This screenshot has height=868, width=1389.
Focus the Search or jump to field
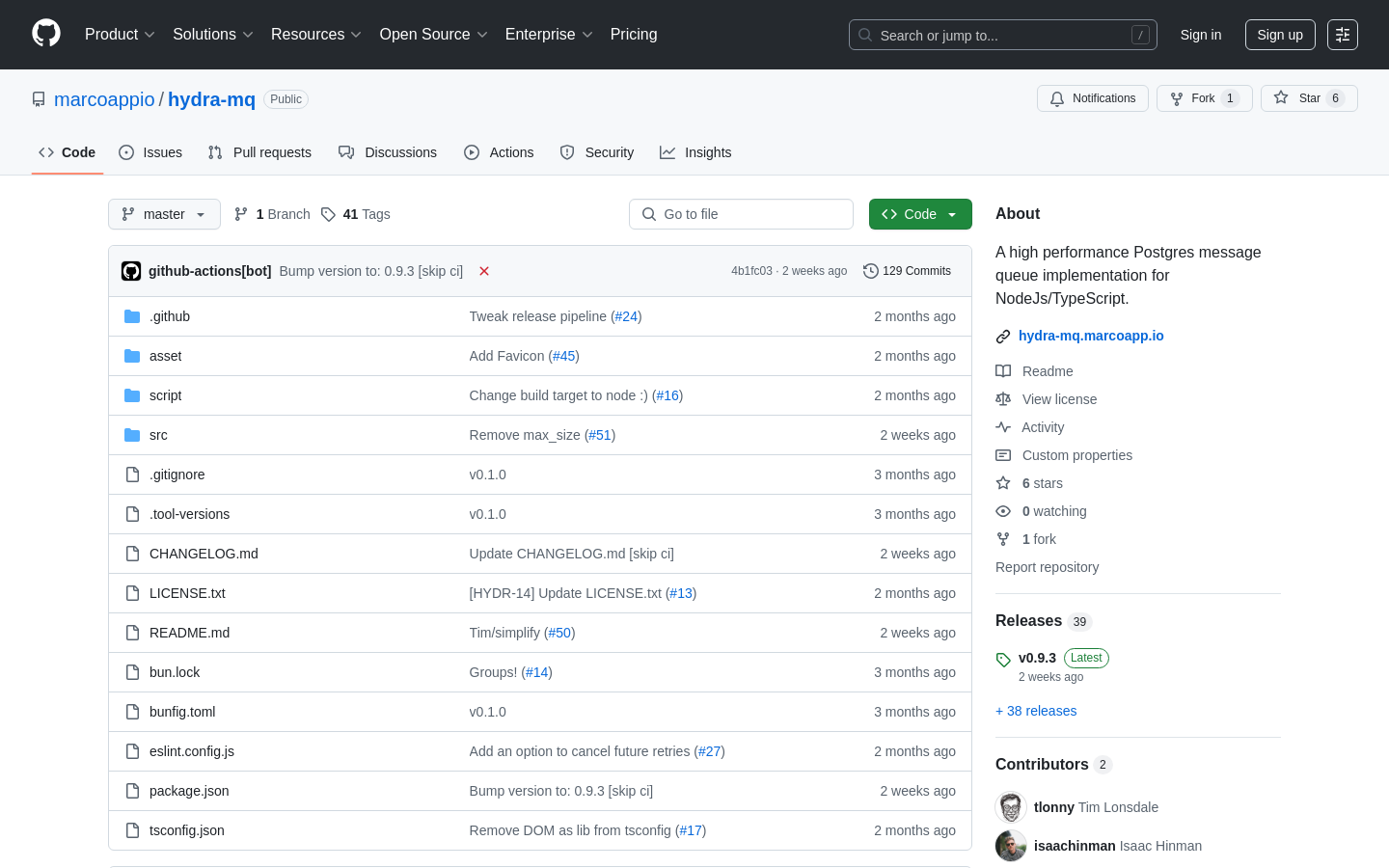(1003, 35)
